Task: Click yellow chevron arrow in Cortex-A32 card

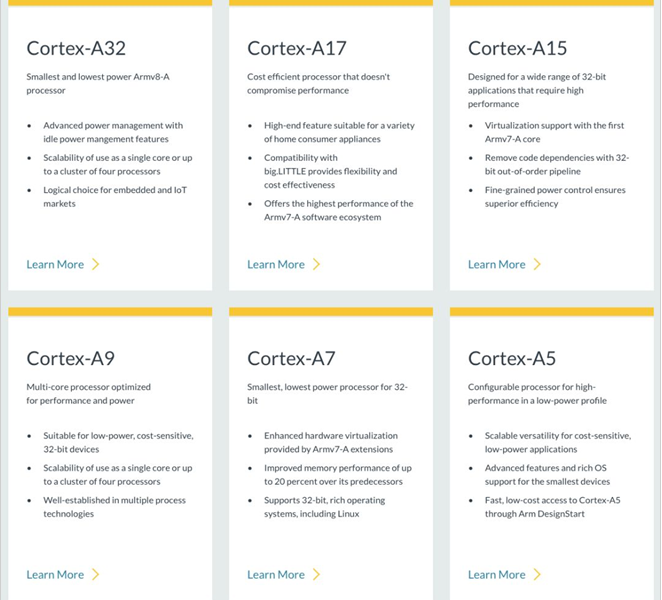Action: coord(96,264)
